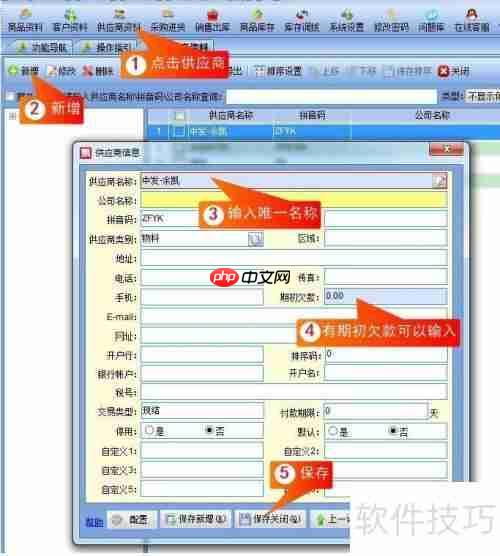Viewport: 500px width, 556px height.
Task: Click the 自定义1 input field
Action: pos(202,451)
